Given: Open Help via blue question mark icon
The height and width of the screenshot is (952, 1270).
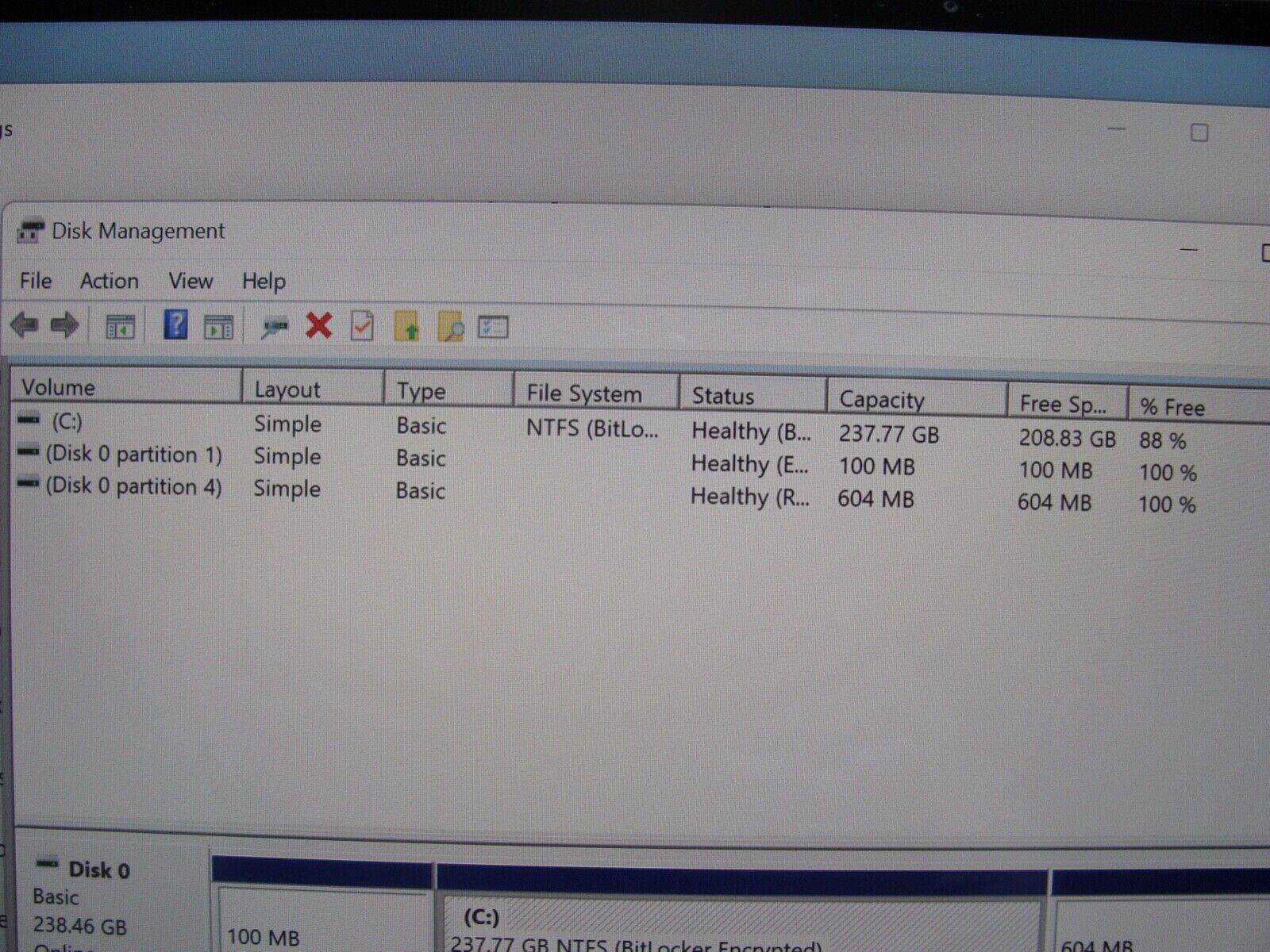Looking at the screenshot, I should (x=175, y=325).
